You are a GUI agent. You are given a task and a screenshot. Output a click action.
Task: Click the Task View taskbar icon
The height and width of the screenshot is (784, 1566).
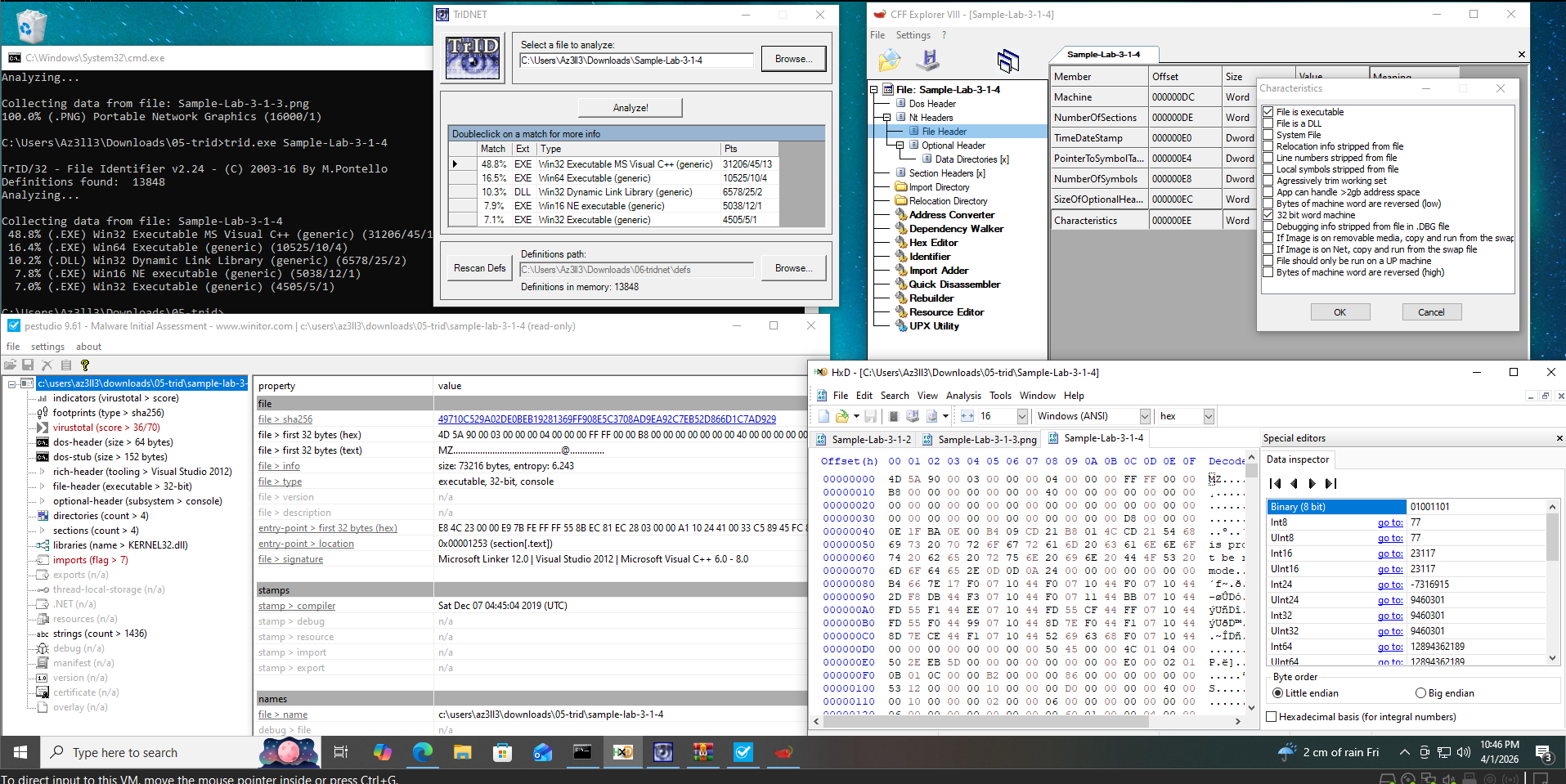pos(341,752)
